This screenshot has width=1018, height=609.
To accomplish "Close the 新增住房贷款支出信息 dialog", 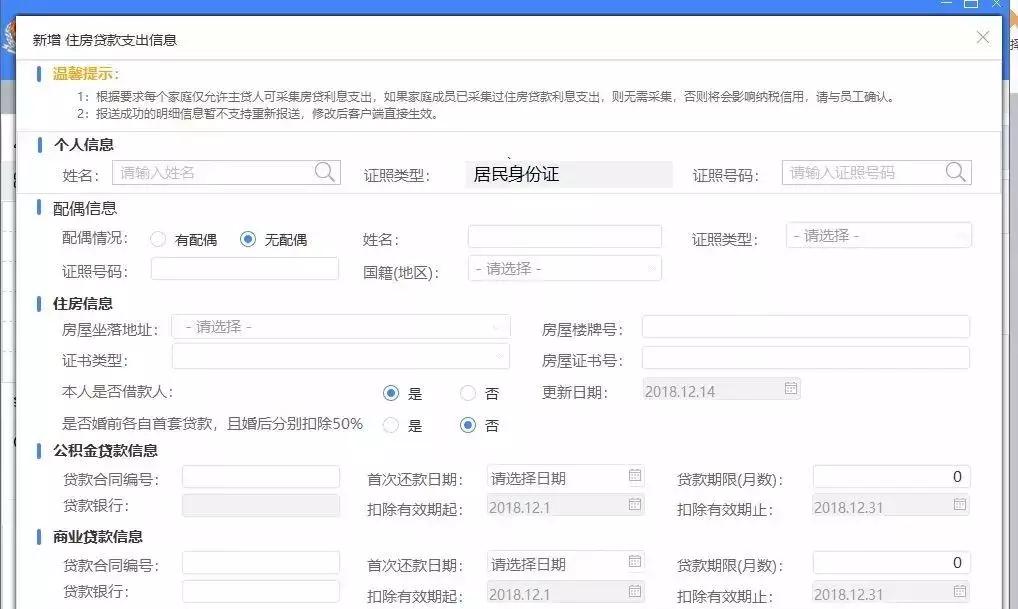I will pyautogui.click(x=981, y=36).
